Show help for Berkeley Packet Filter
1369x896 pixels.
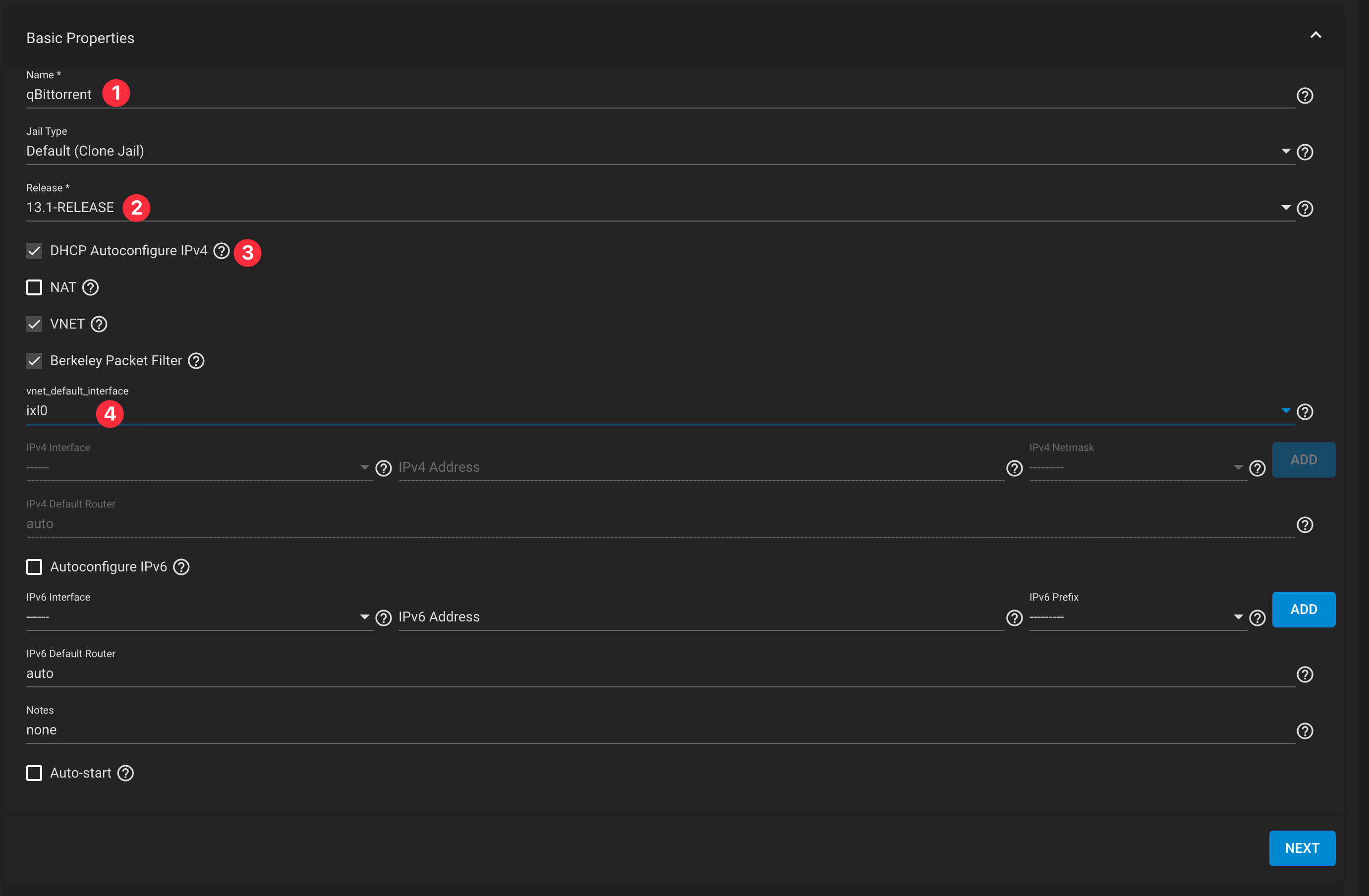[196, 361]
